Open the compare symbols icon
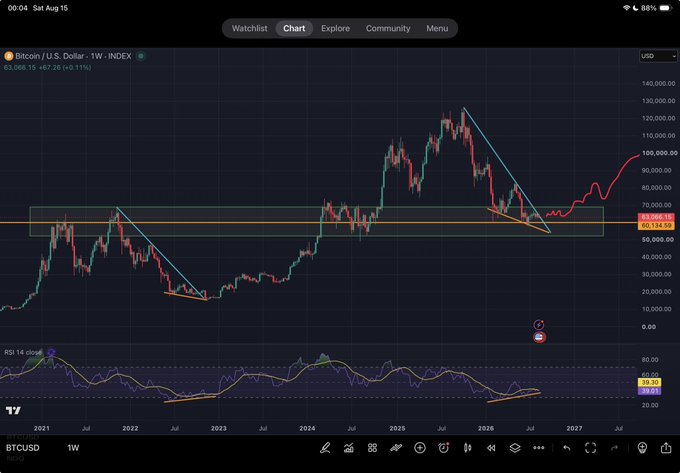This screenshot has height=473, width=680. pyautogui.click(x=396, y=448)
